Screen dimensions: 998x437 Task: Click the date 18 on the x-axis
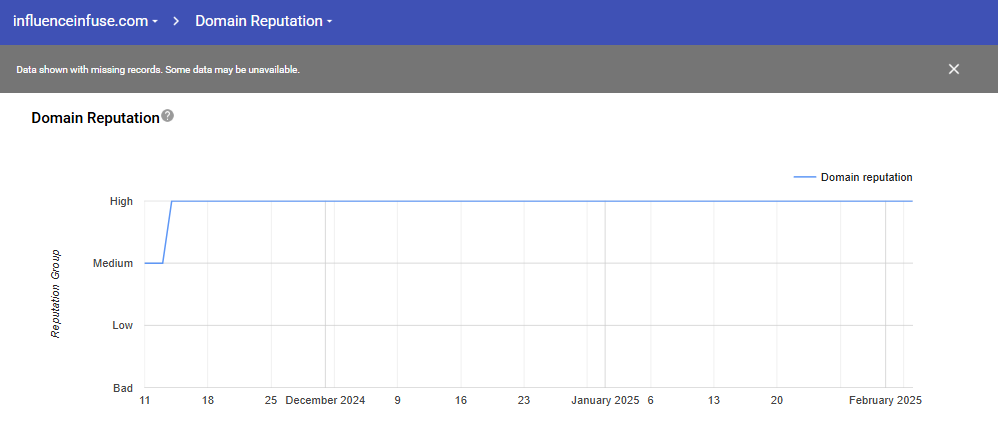208,400
